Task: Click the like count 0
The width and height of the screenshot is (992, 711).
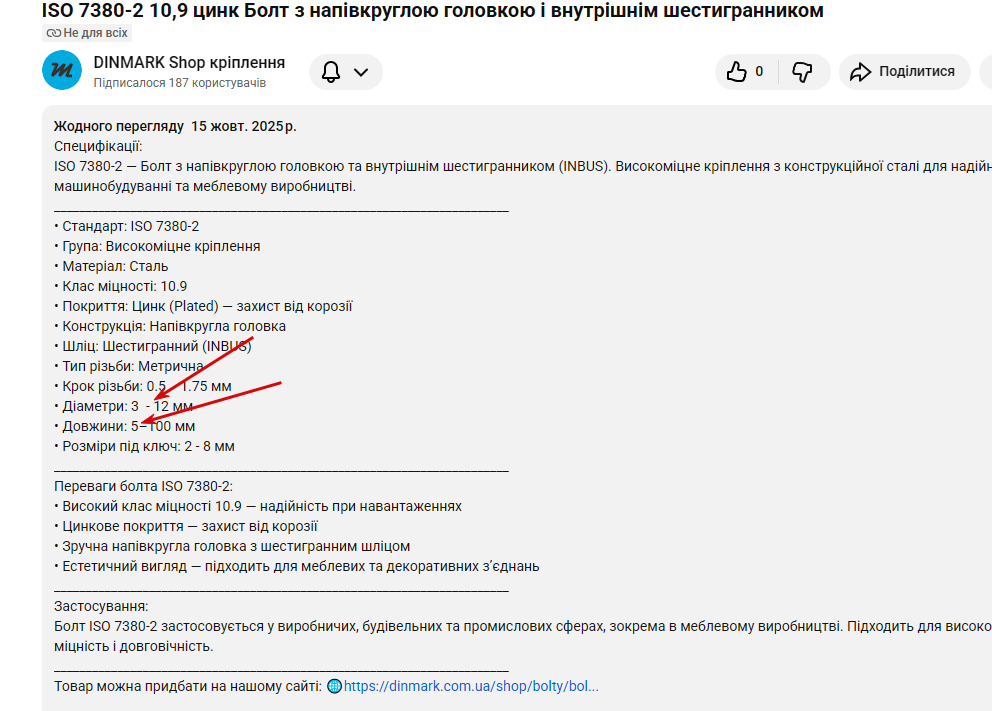Action: tap(759, 71)
